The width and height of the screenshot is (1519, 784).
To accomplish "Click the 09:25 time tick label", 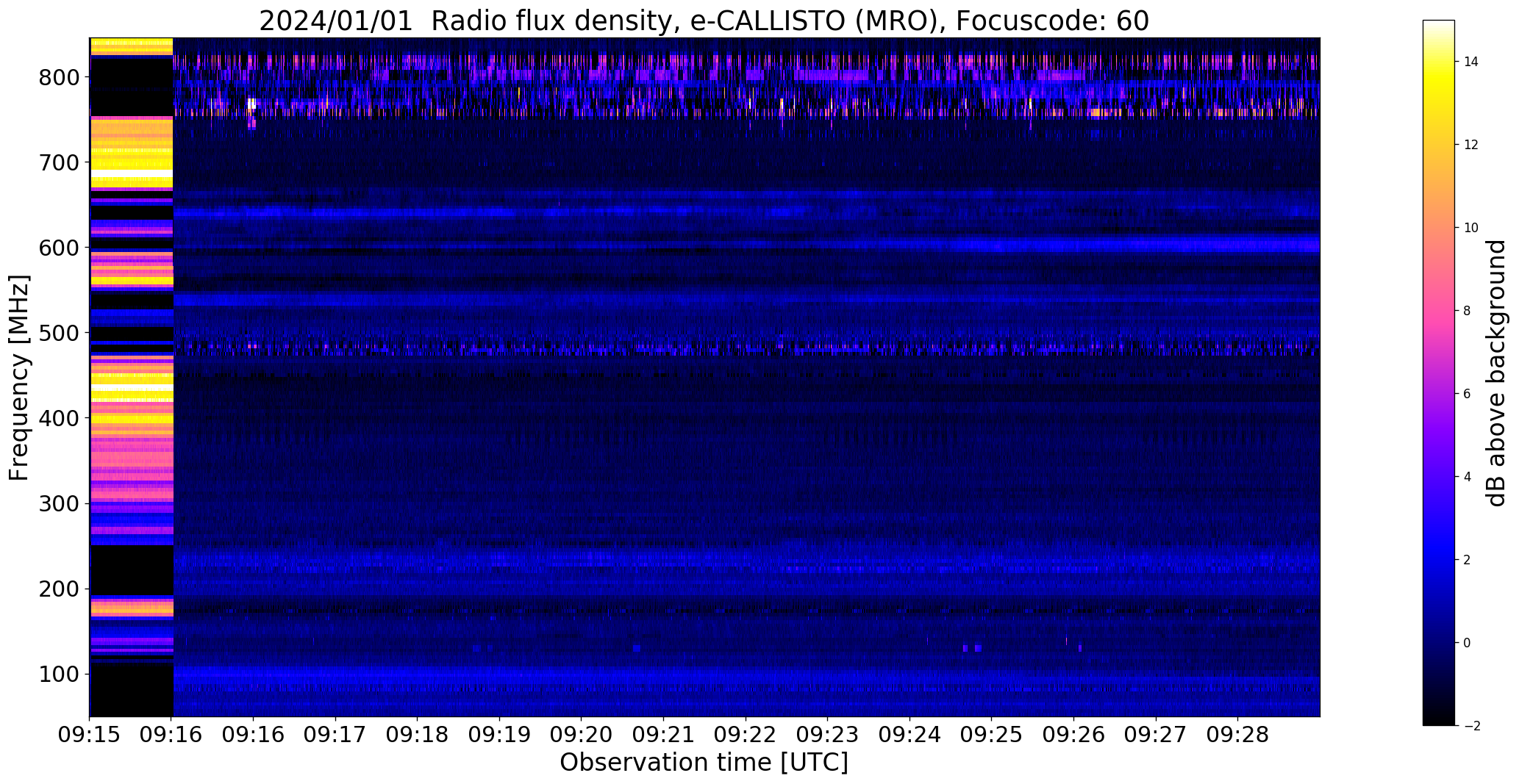I will (x=991, y=734).
